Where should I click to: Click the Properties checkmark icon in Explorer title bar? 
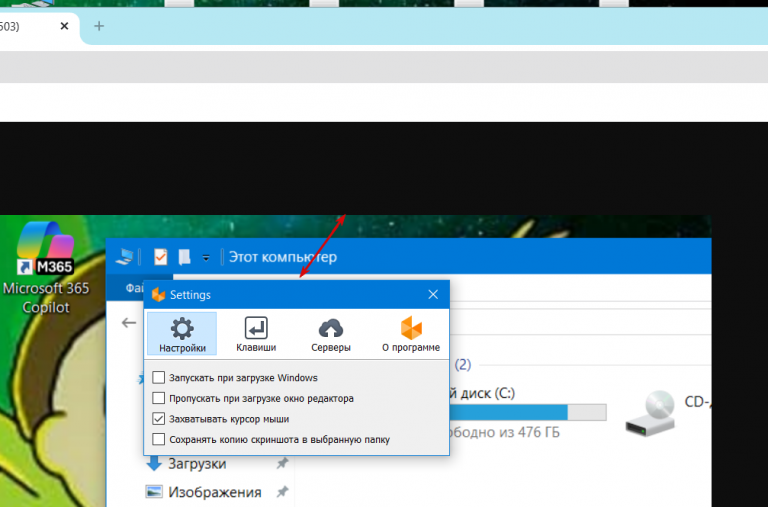tap(160, 257)
